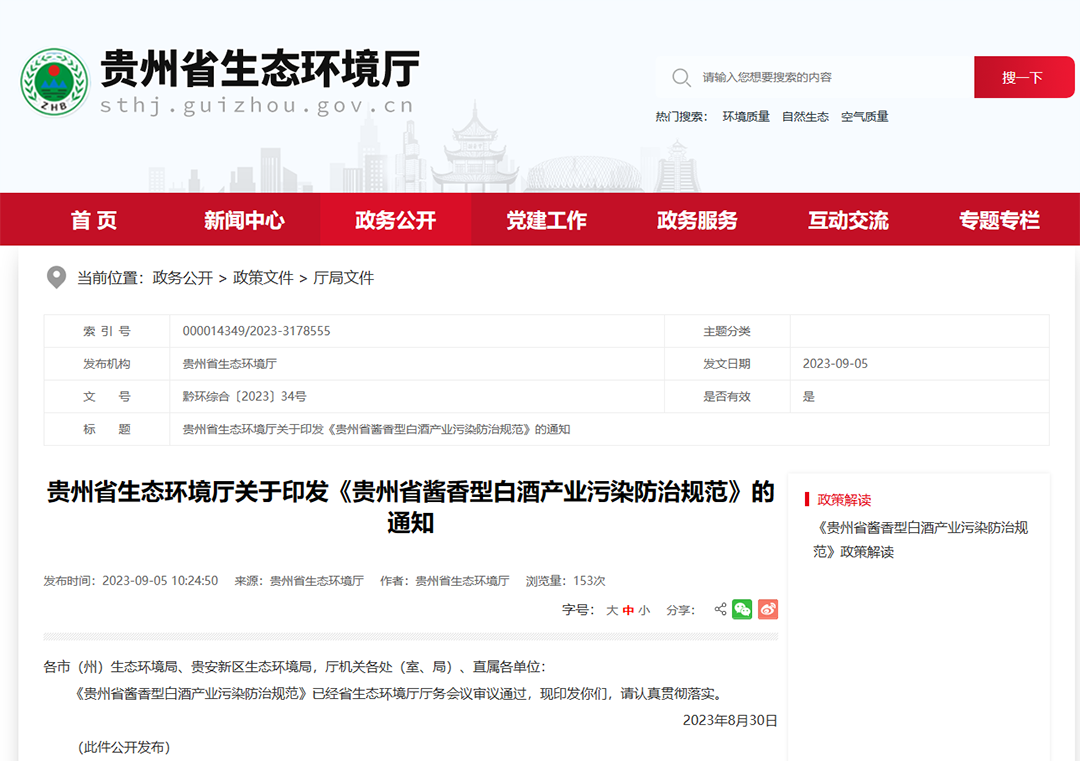Click the 是否有效 value 是
This screenshot has width=1080, height=761.
point(809,397)
